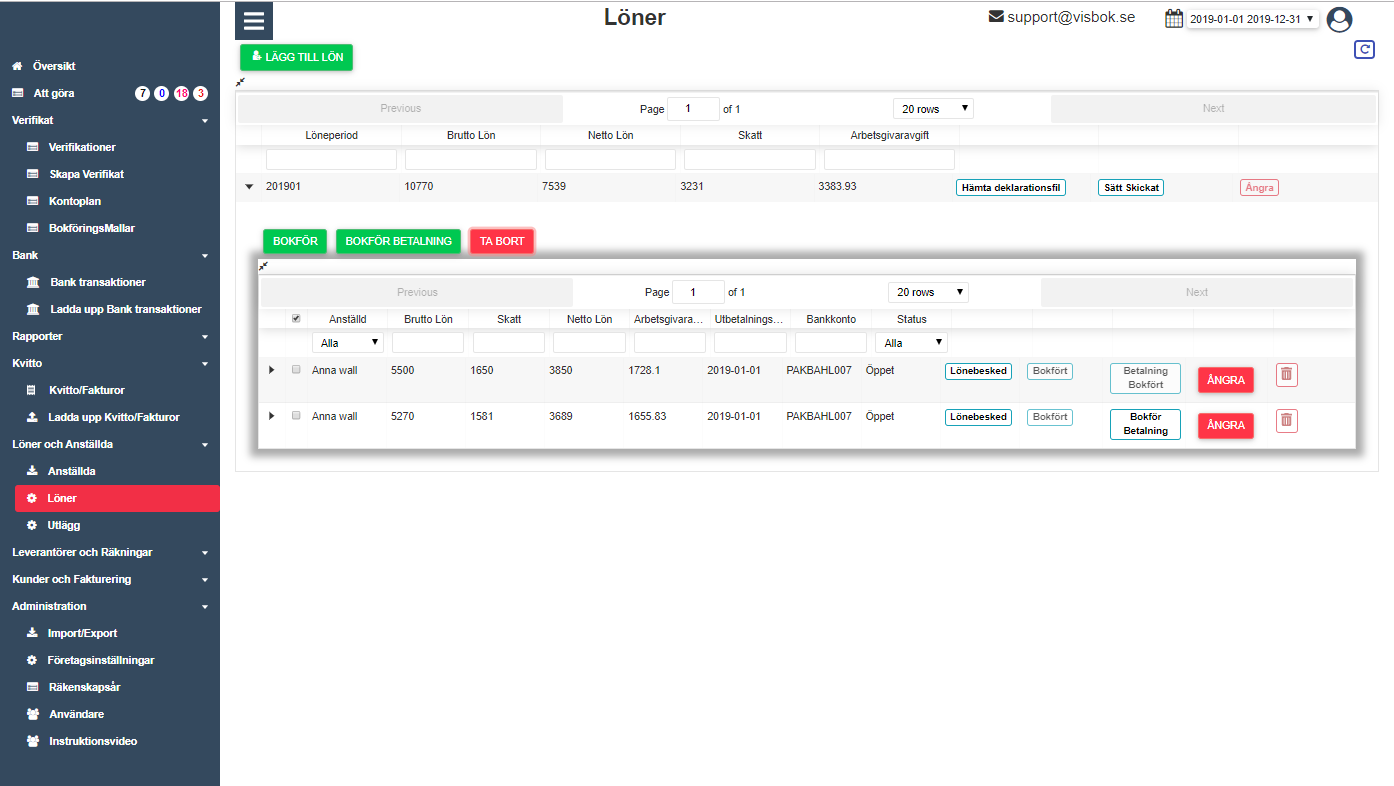Screen dimensions: 1394x786
Task: Click the envelope icon beside the support email
Action: [x=996, y=17]
